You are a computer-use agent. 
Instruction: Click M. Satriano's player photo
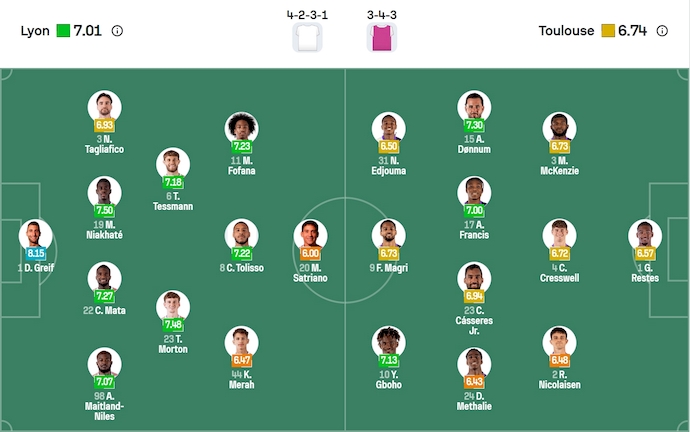[x=310, y=235]
